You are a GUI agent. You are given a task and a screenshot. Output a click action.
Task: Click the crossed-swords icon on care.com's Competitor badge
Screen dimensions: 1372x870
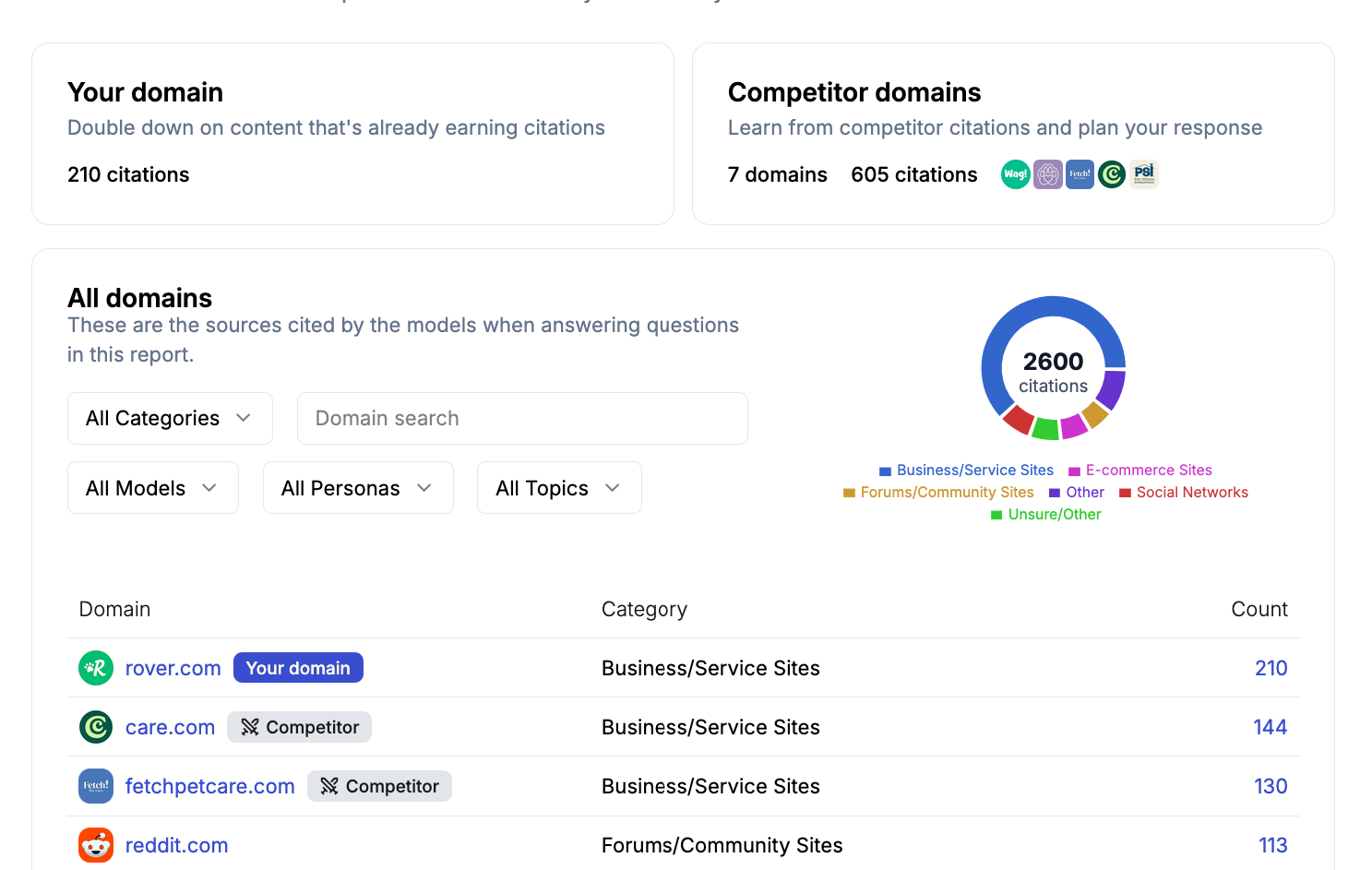(250, 727)
